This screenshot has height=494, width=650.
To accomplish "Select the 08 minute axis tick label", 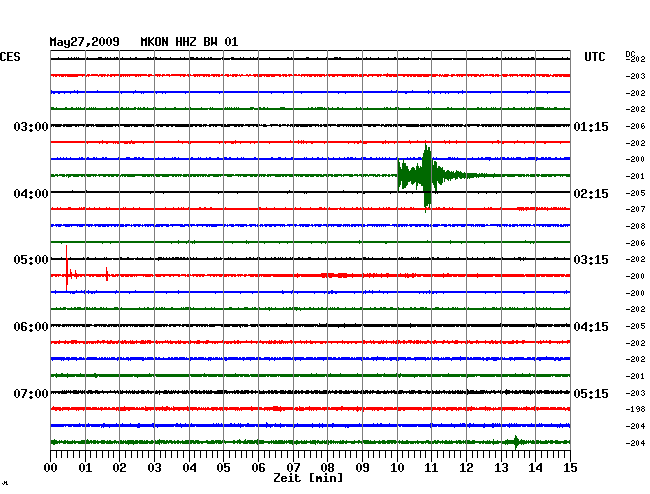I will tap(327, 467).
